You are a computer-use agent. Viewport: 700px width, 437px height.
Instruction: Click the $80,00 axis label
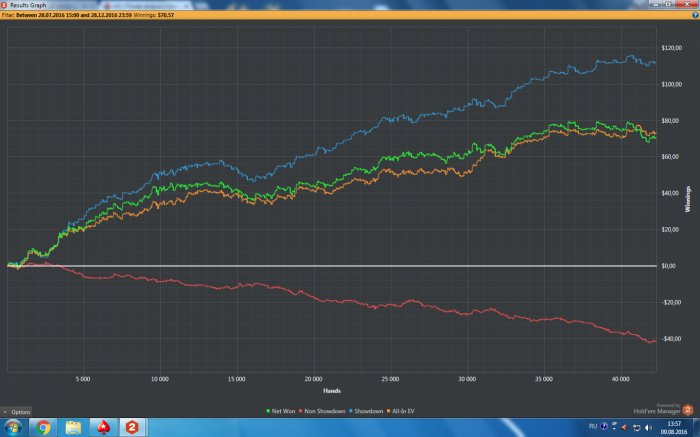(671, 121)
